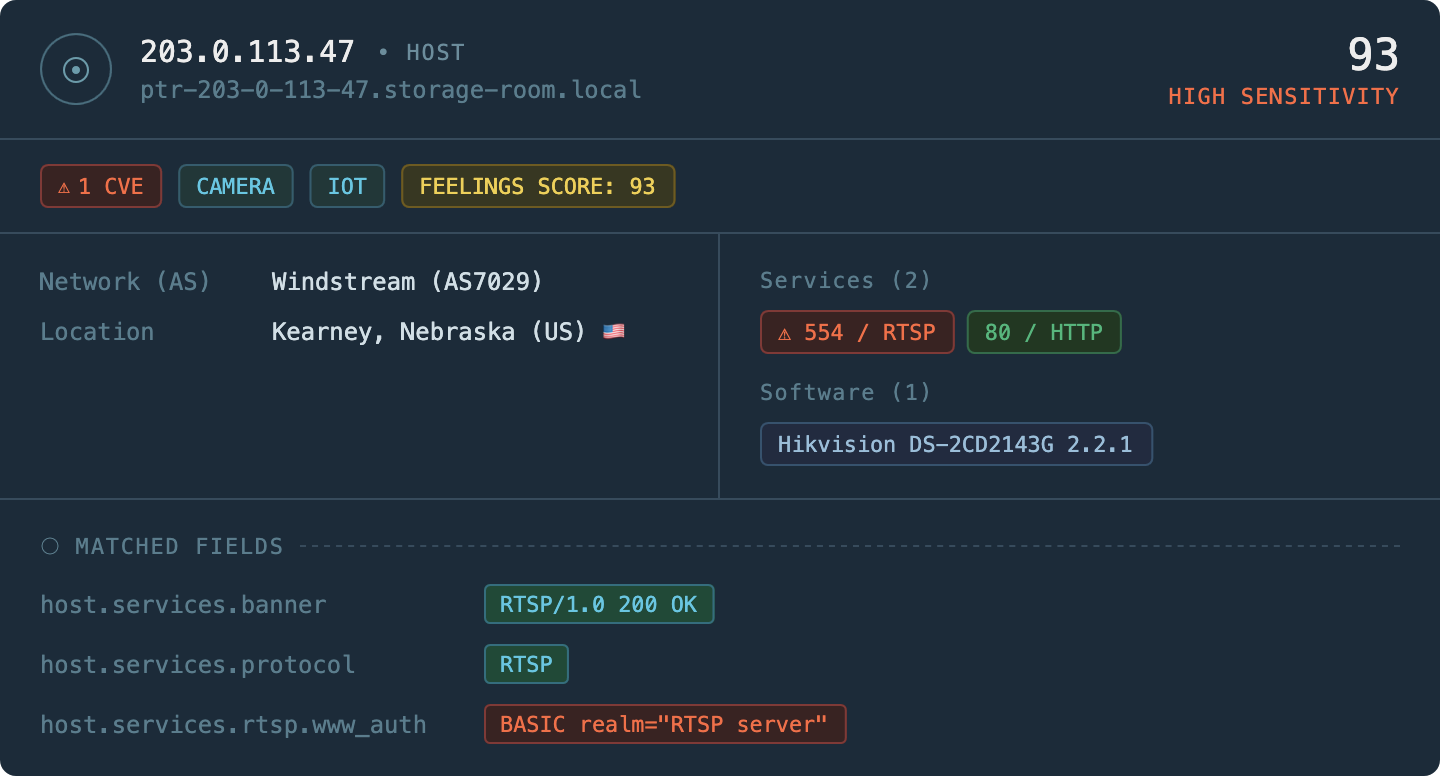The image size is (1440, 776).
Task: Open the 80 / HTTP service
Action: pos(1043,332)
